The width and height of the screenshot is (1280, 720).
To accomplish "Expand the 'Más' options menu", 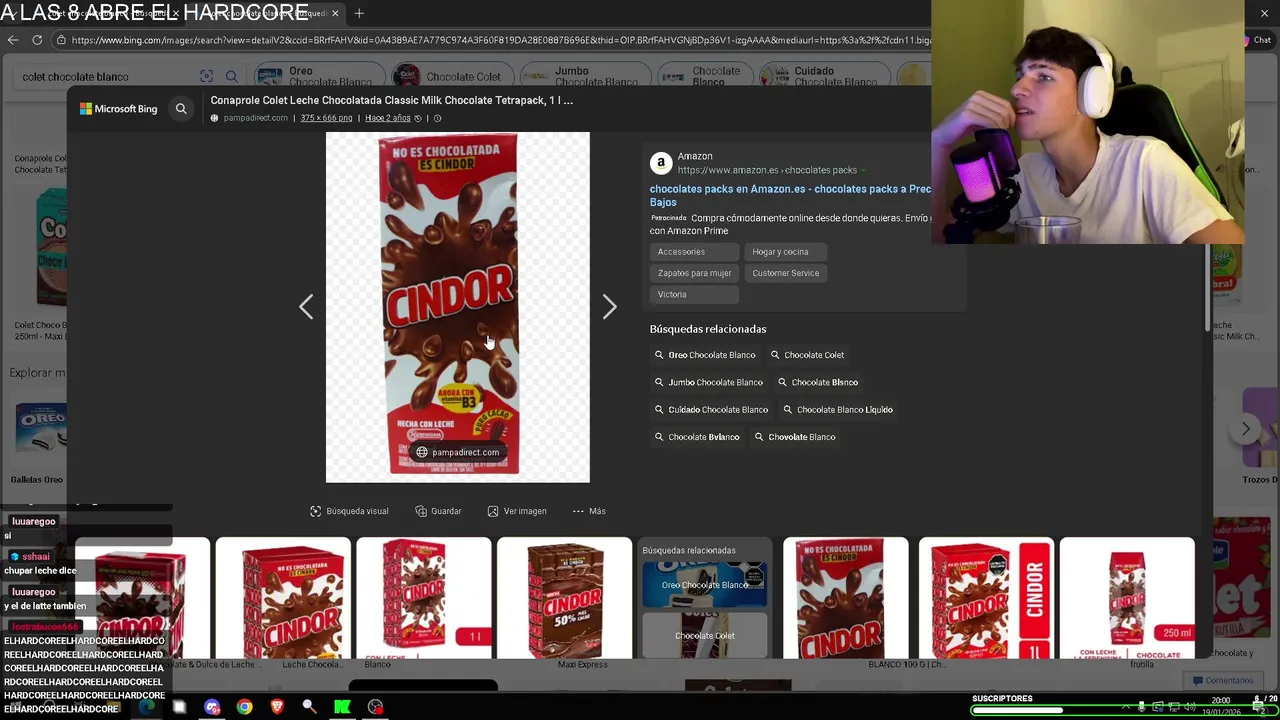I will coord(589,511).
